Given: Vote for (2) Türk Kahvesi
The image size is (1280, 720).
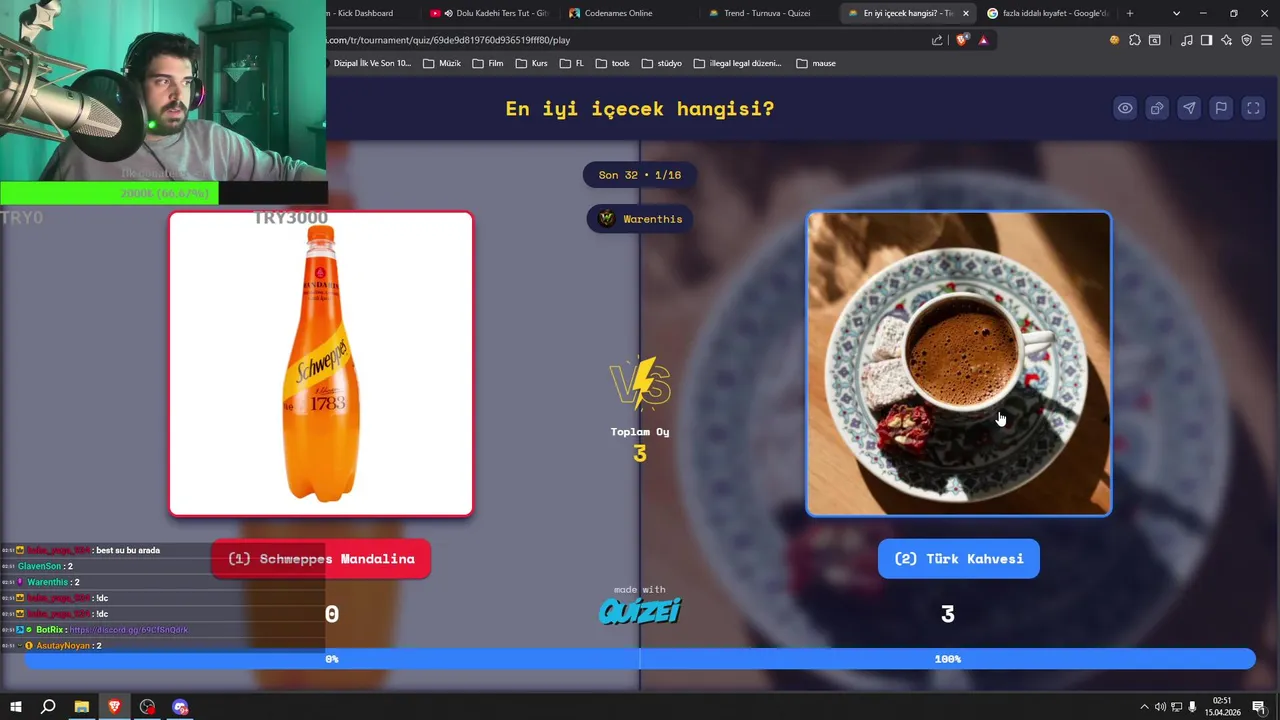Looking at the screenshot, I should 959,559.
